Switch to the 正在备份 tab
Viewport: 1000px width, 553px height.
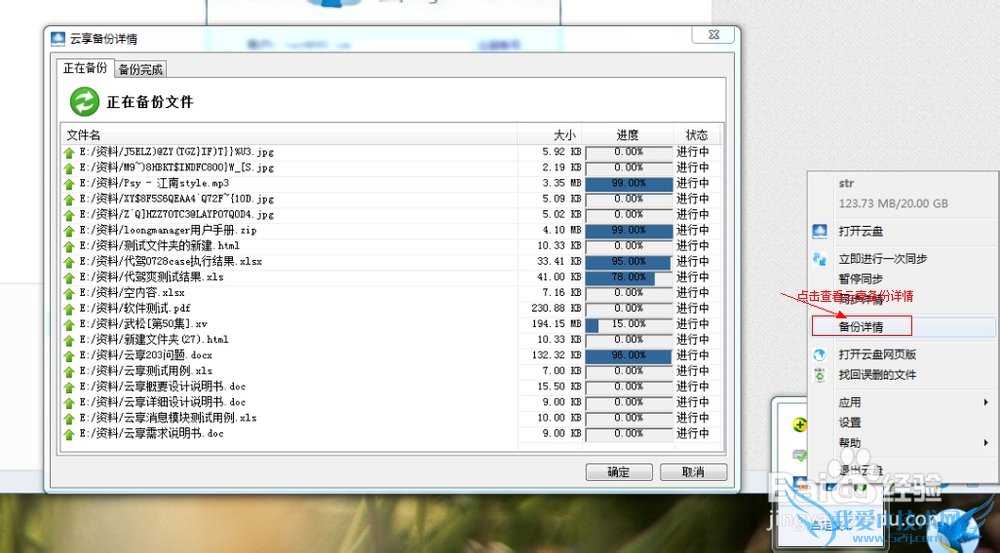point(85,68)
